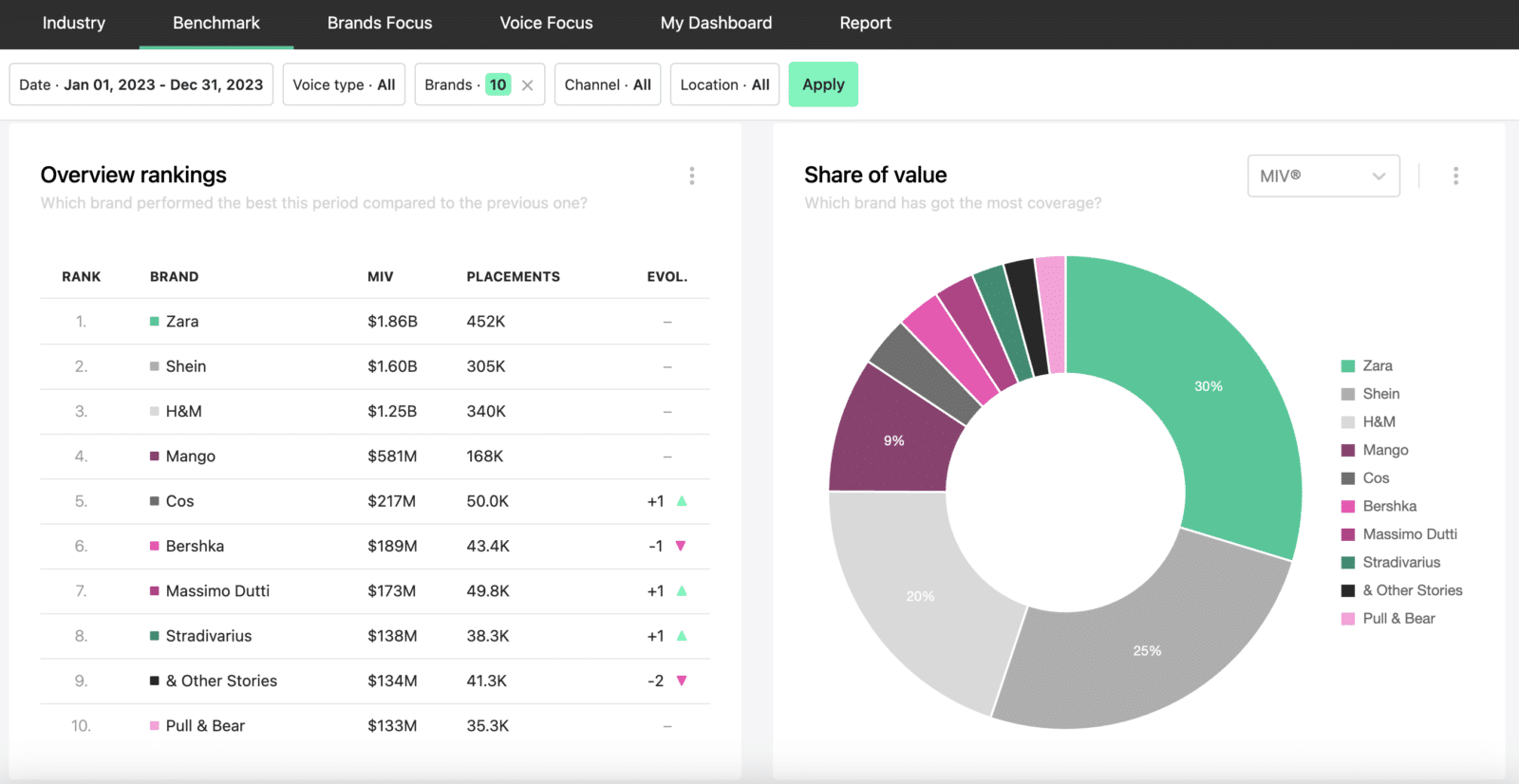Toggle Shein series in chart legend

[x=1380, y=394]
